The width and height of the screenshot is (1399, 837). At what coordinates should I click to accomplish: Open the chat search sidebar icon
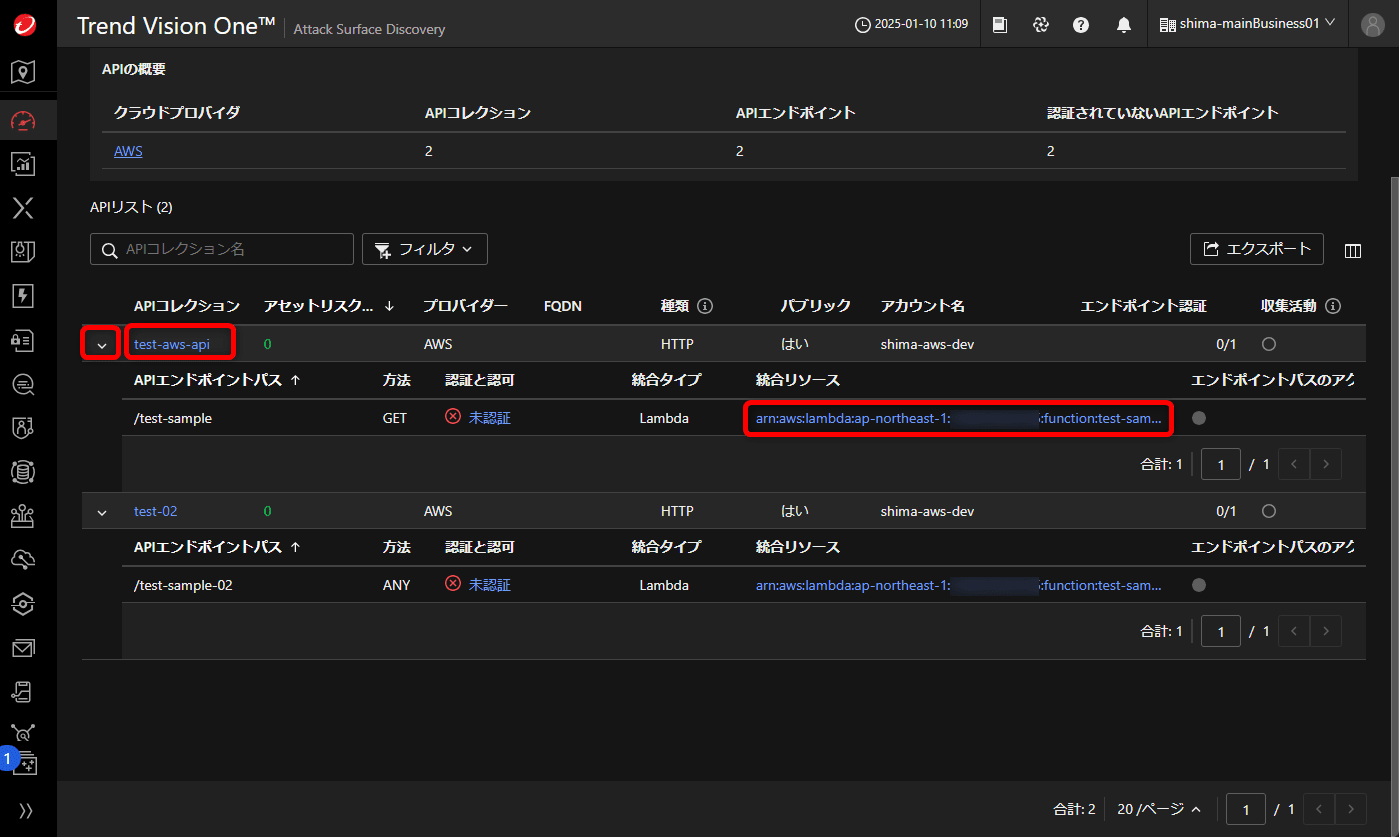pyautogui.click(x=23, y=384)
